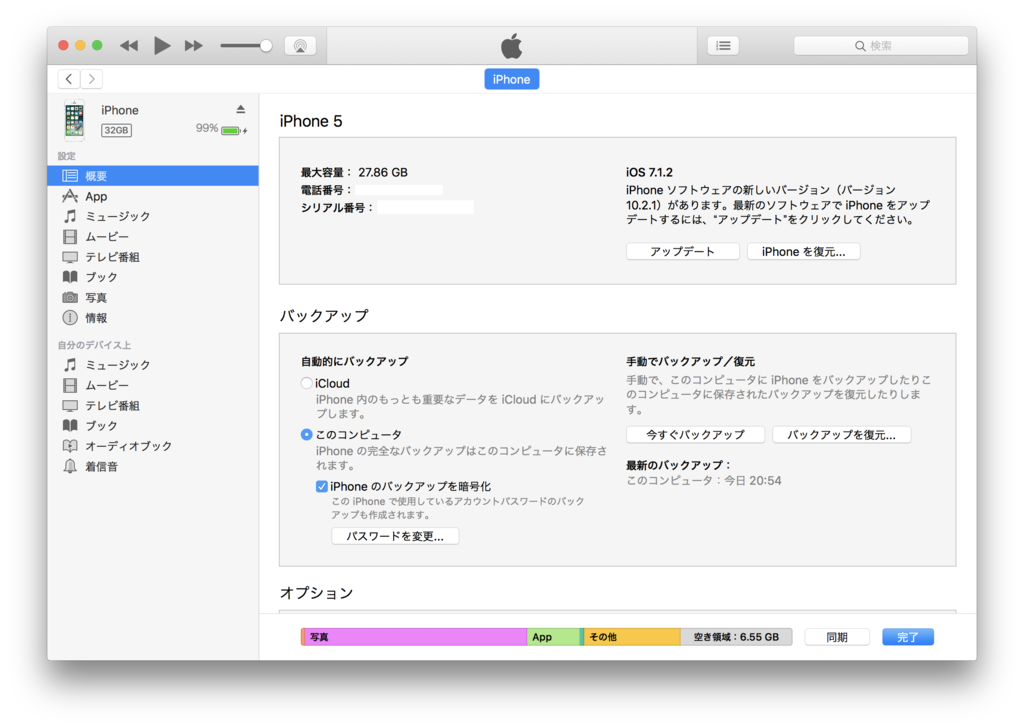Click the blue iPhone device tab
Viewport: 1024px width, 728px height.
(511, 79)
